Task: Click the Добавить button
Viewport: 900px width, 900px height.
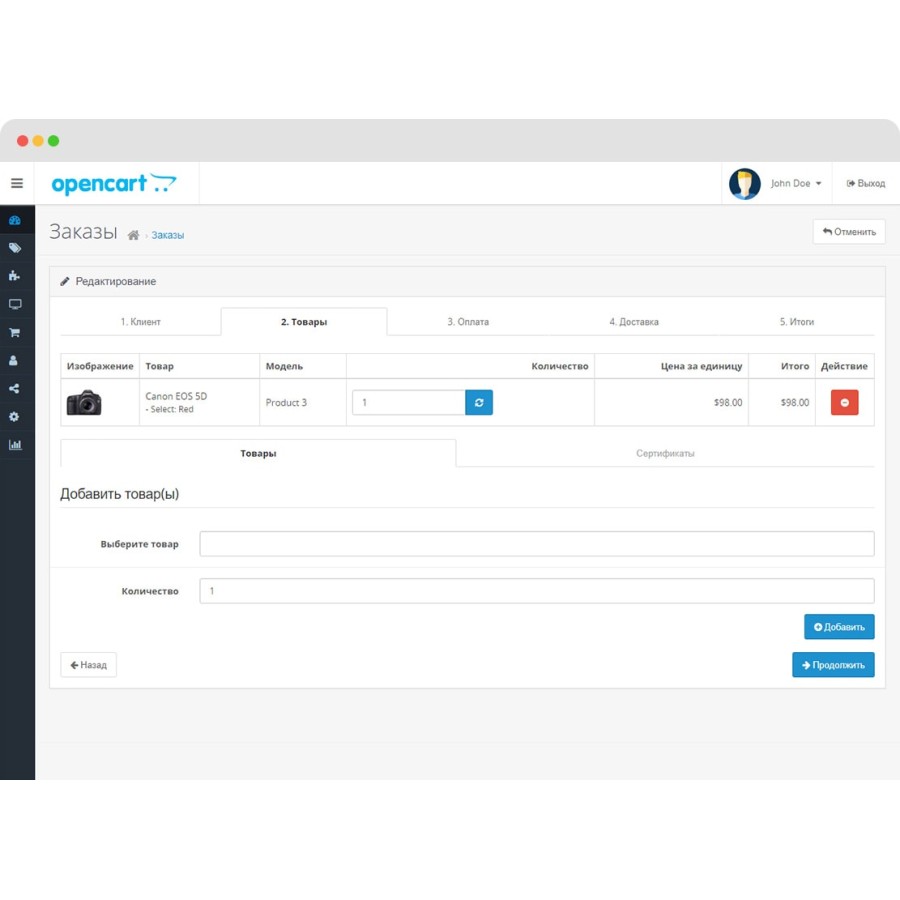Action: pos(839,627)
